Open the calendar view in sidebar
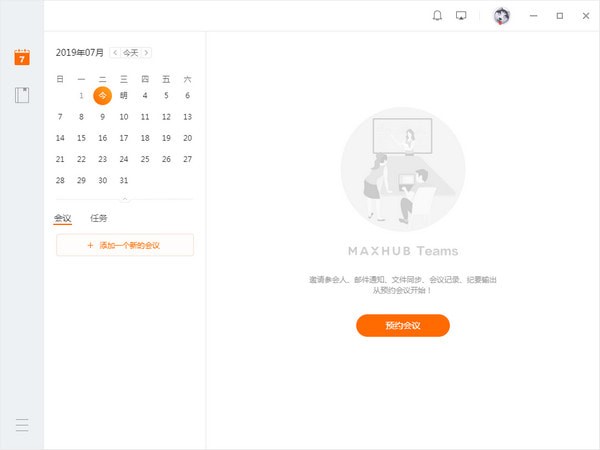Image resolution: width=600 pixels, height=450 pixels. pyautogui.click(x=22, y=58)
